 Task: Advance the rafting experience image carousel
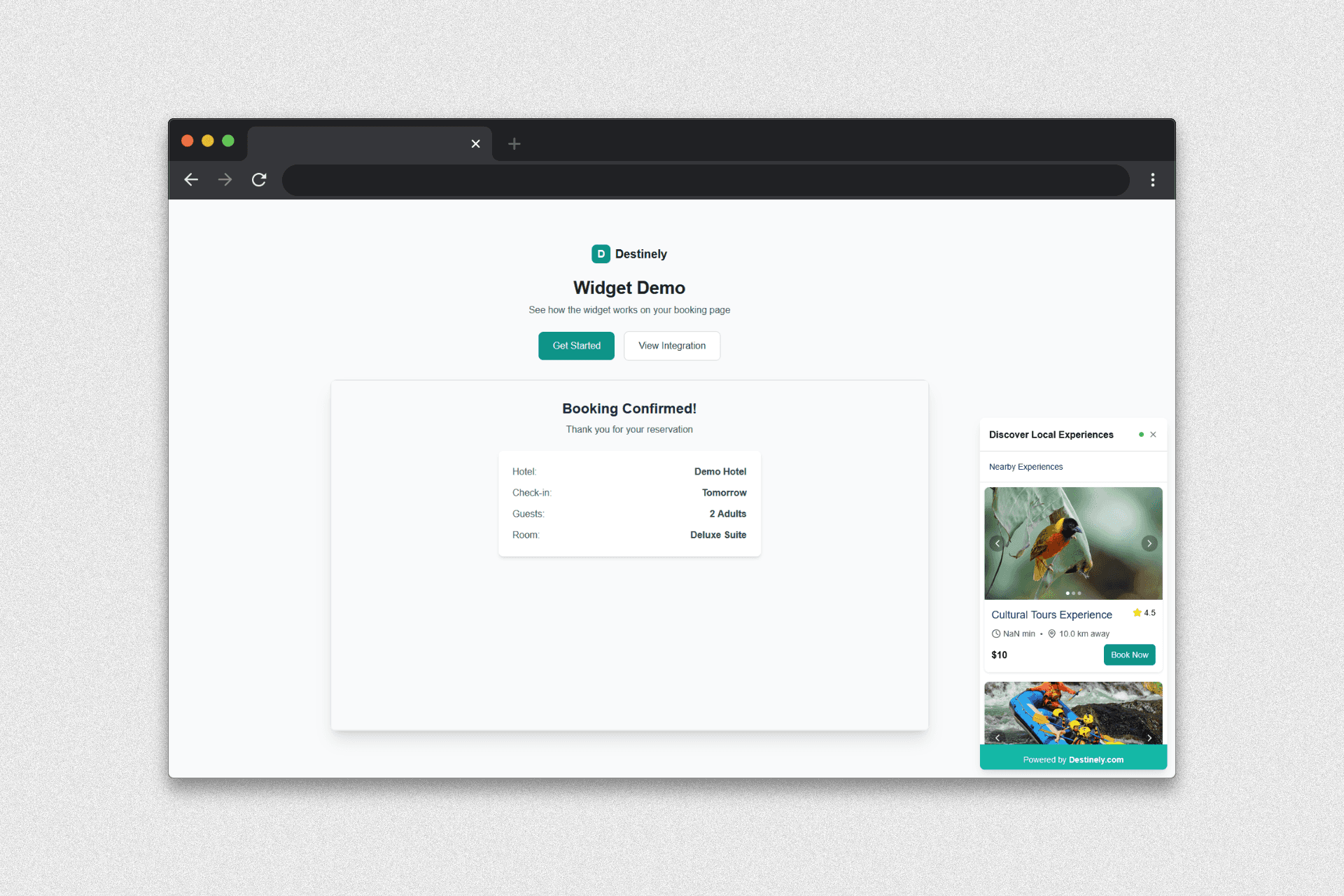coord(1149,738)
